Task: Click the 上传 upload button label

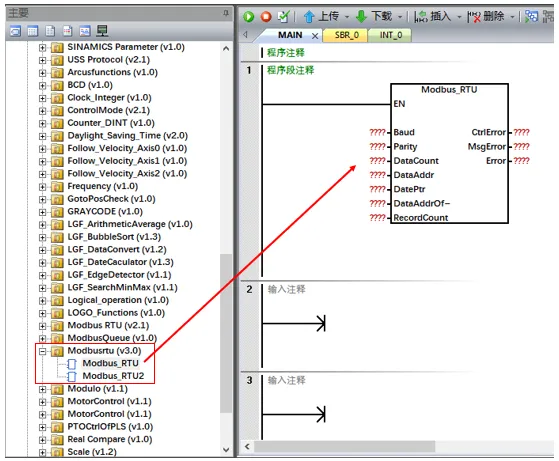Action: pos(328,16)
